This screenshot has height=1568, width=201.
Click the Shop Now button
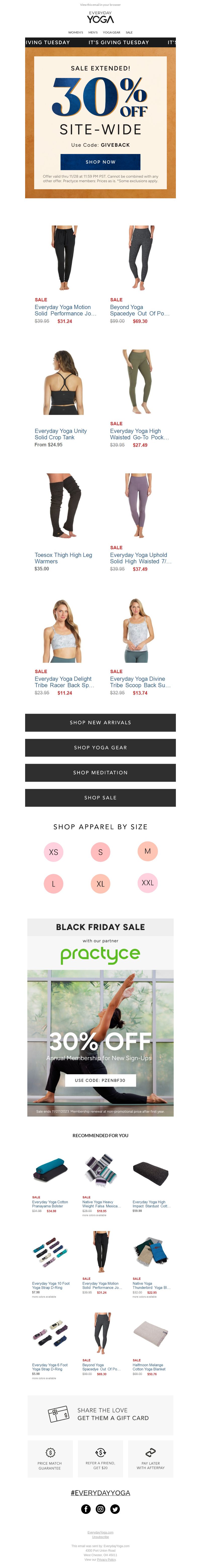tap(100, 162)
